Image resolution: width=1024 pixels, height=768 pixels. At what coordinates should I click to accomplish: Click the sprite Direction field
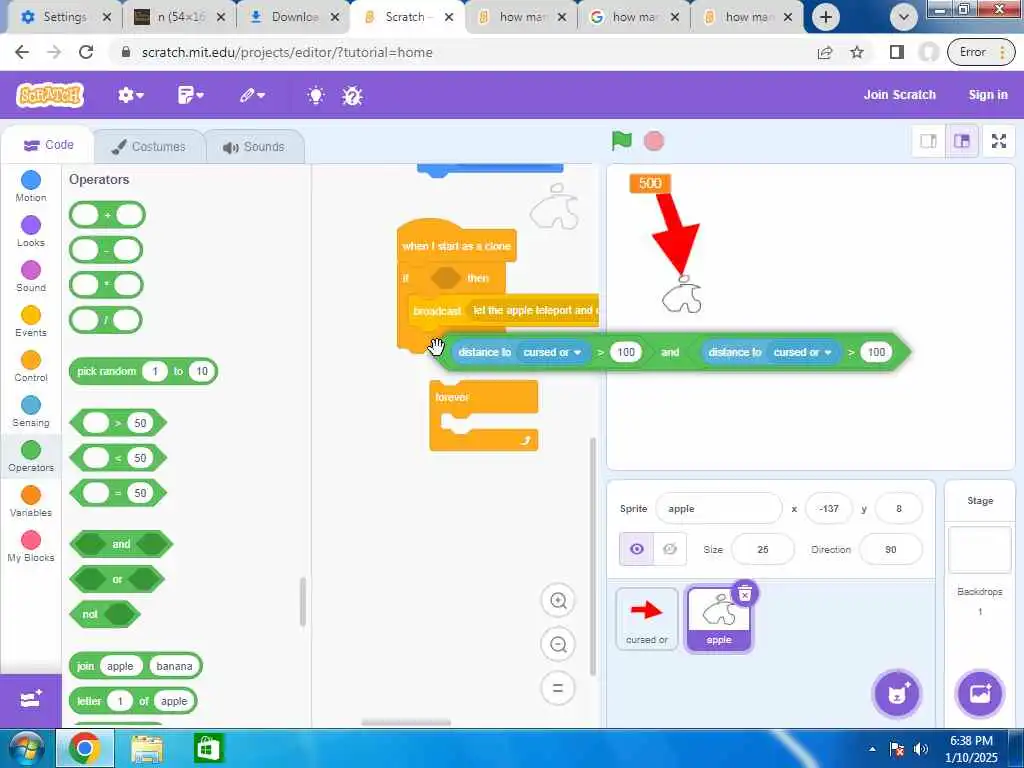click(891, 549)
